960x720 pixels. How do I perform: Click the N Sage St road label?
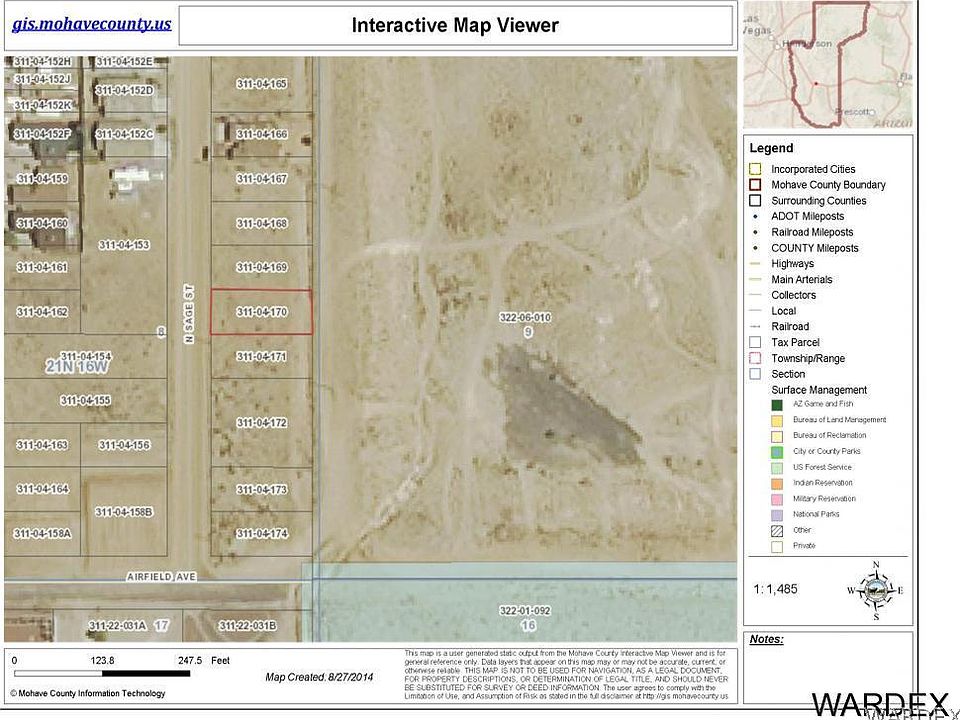point(188,315)
